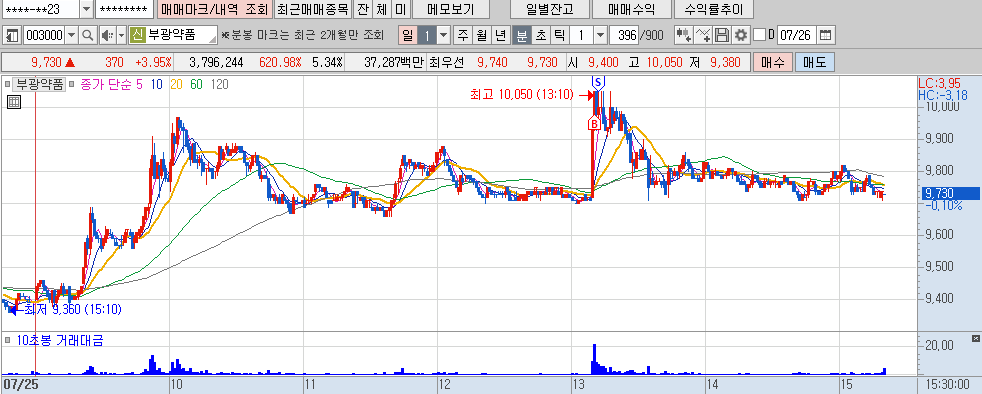Expand the minute interval dropdown arrow
The height and width of the screenshot is (394, 982).
click(x=600, y=35)
